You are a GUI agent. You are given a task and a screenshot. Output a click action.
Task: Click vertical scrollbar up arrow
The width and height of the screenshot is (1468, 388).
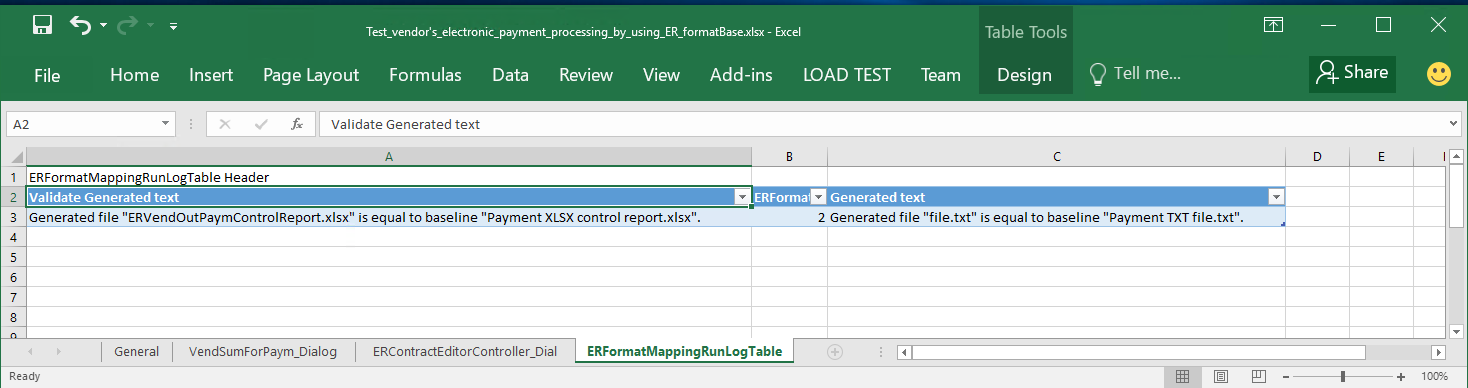tap(1455, 157)
